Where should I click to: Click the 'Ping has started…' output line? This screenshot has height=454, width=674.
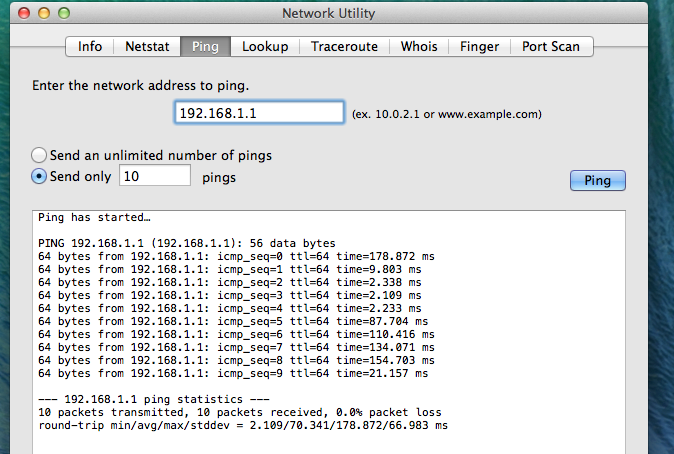point(93,217)
